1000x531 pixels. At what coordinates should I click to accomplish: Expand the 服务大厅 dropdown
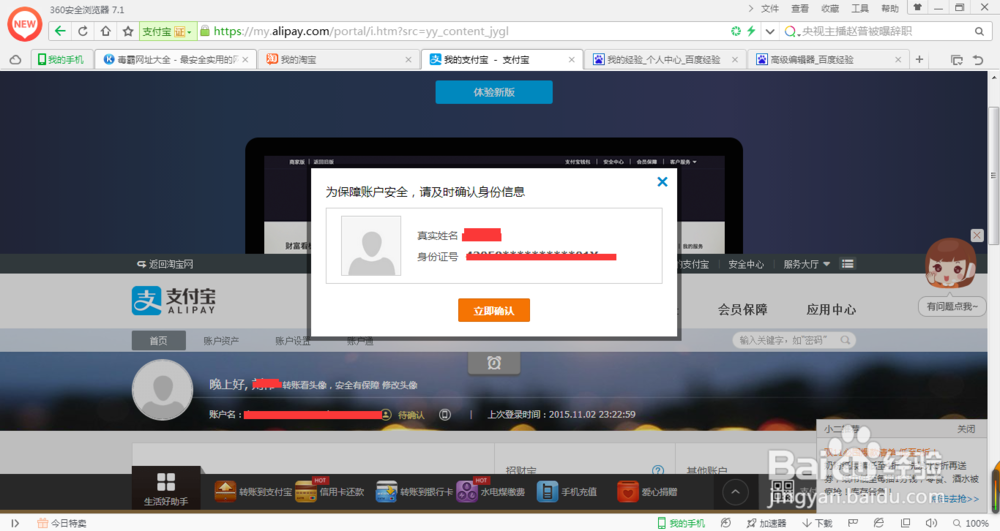pyautogui.click(x=806, y=264)
